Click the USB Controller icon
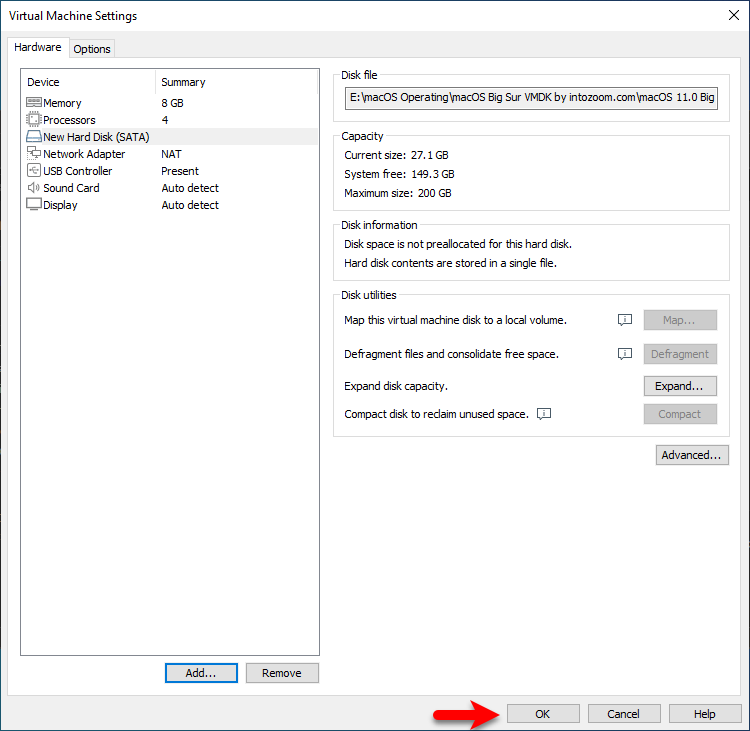Screen dimensions: 750x731 point(33,171)
